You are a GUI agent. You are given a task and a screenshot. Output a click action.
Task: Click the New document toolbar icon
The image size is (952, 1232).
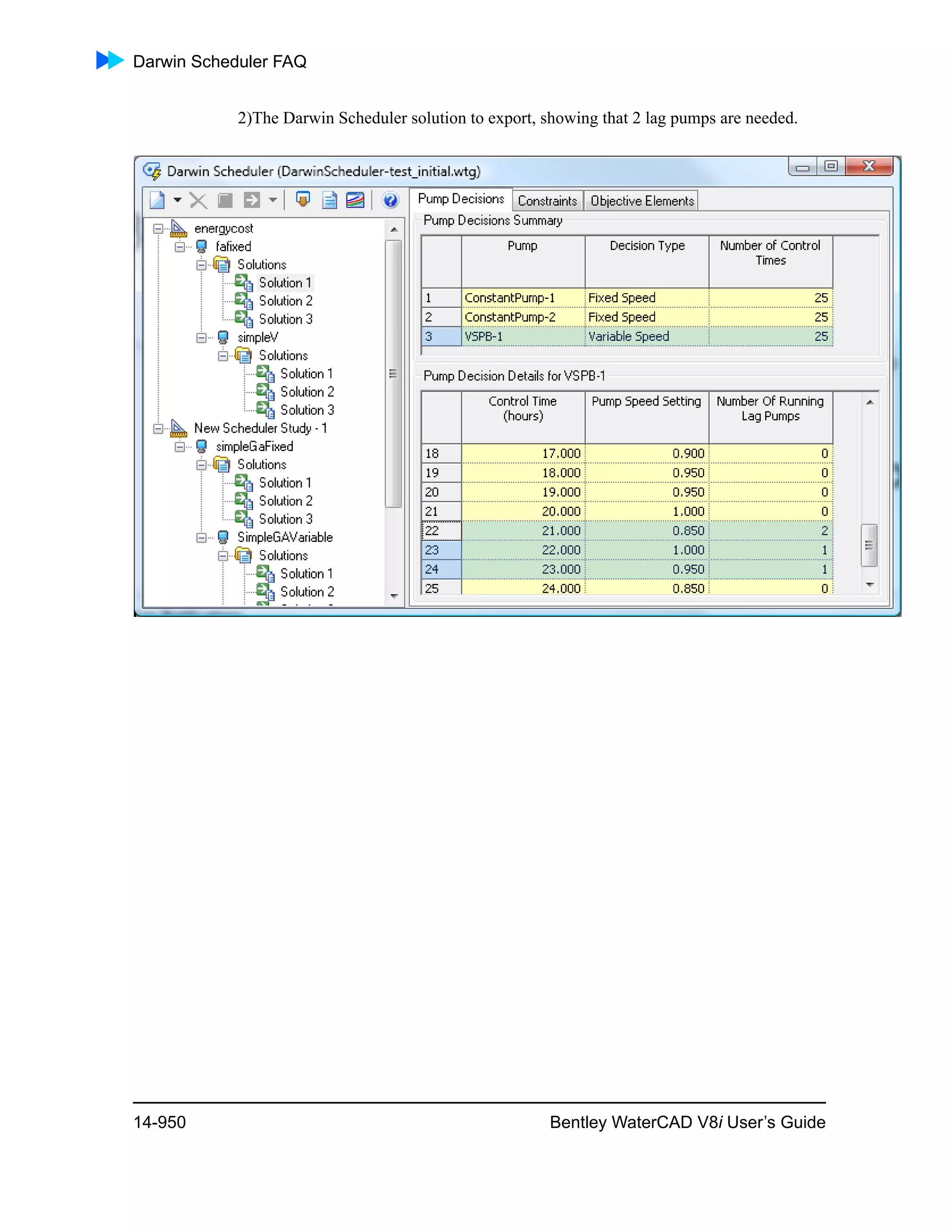click(x=158, y=200)
